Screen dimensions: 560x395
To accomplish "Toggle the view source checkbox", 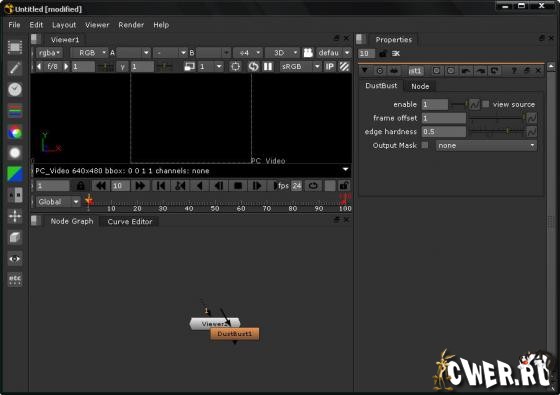I will [x=486, y=104].
